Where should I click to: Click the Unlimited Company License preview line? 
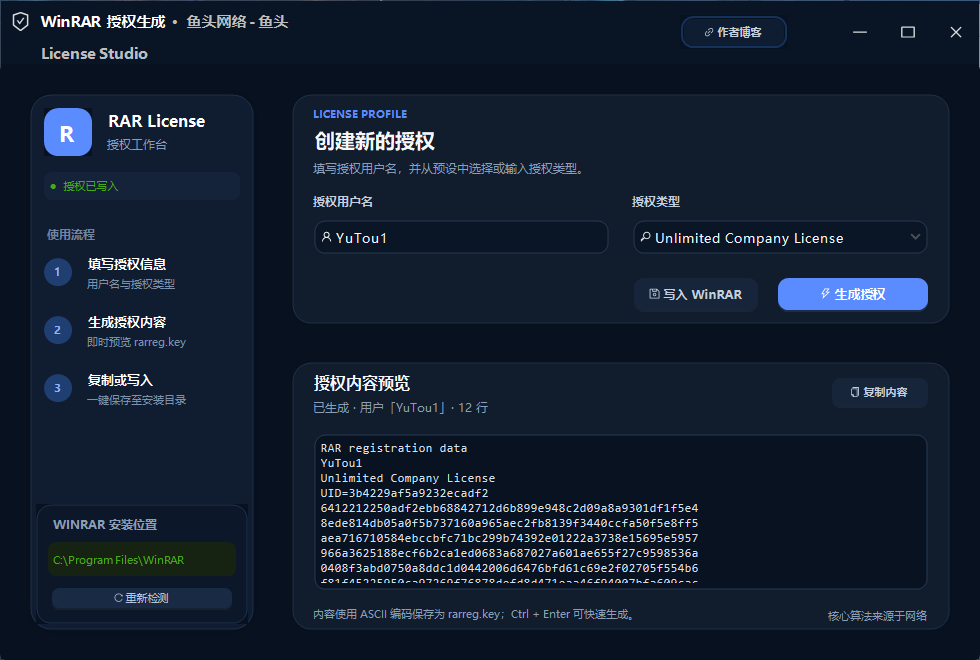[408, 478]
